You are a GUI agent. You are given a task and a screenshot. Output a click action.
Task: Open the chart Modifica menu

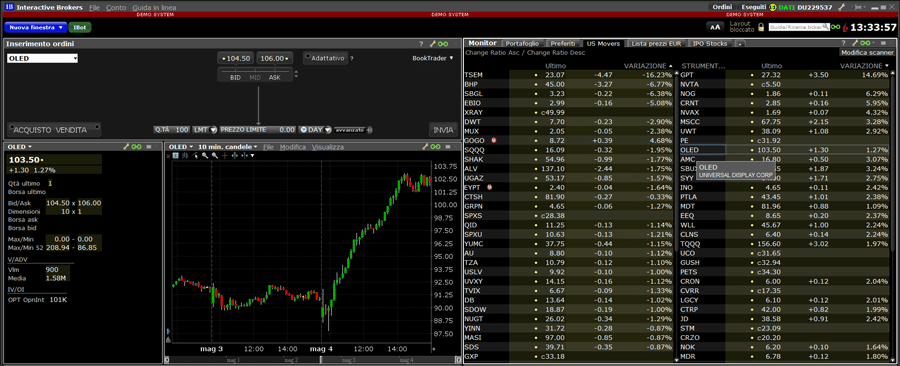coord(293,147)
